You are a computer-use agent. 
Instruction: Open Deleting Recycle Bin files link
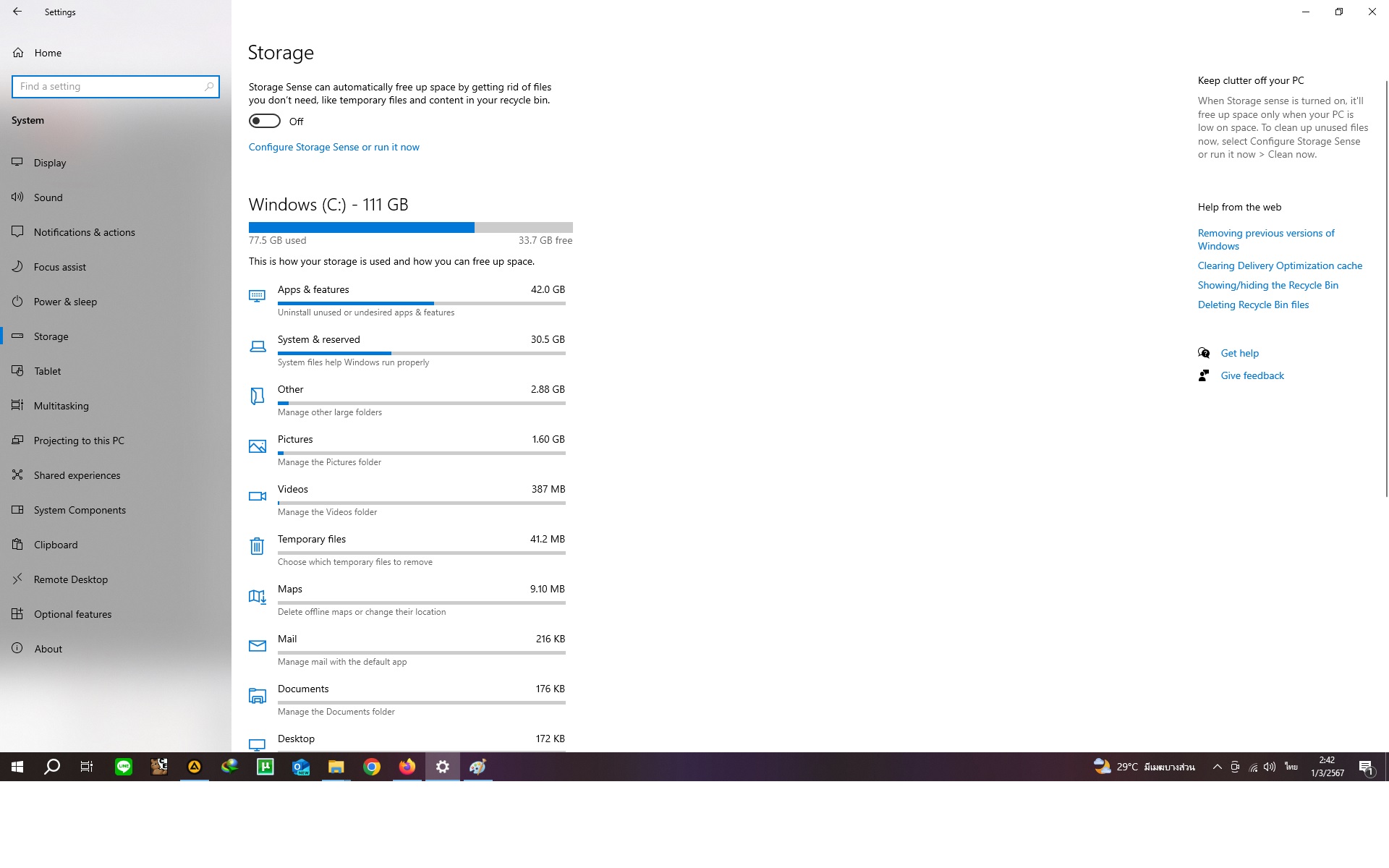point(1253,305)
